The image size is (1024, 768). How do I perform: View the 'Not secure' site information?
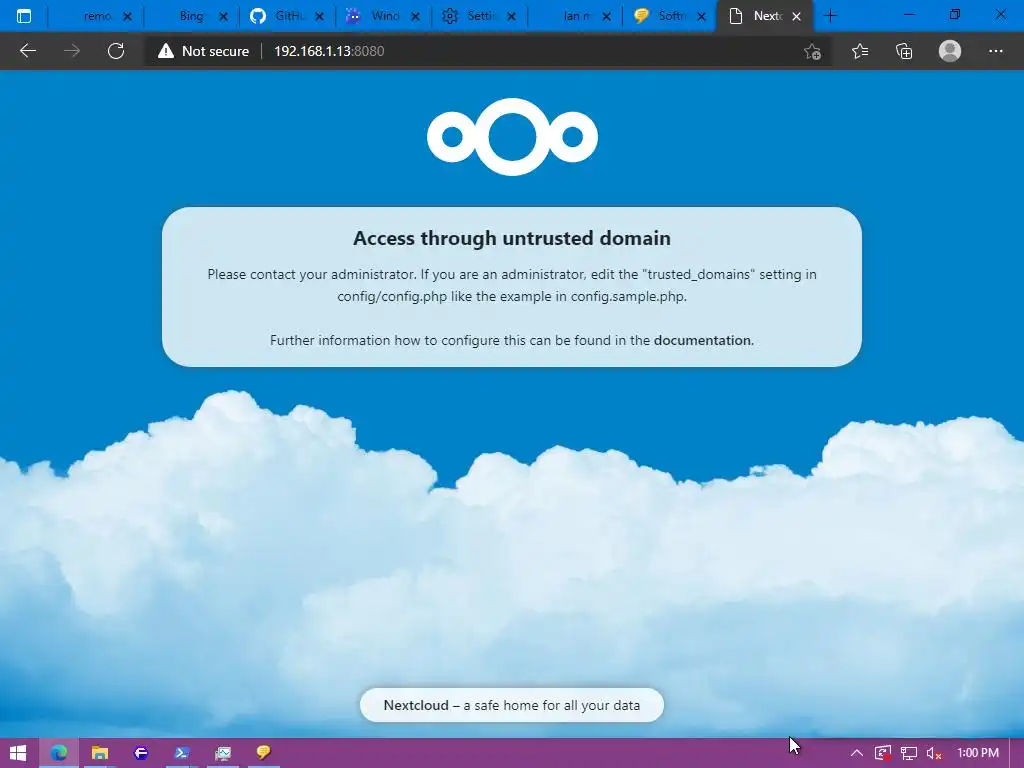pyautogui.click(x=203, y=51)
